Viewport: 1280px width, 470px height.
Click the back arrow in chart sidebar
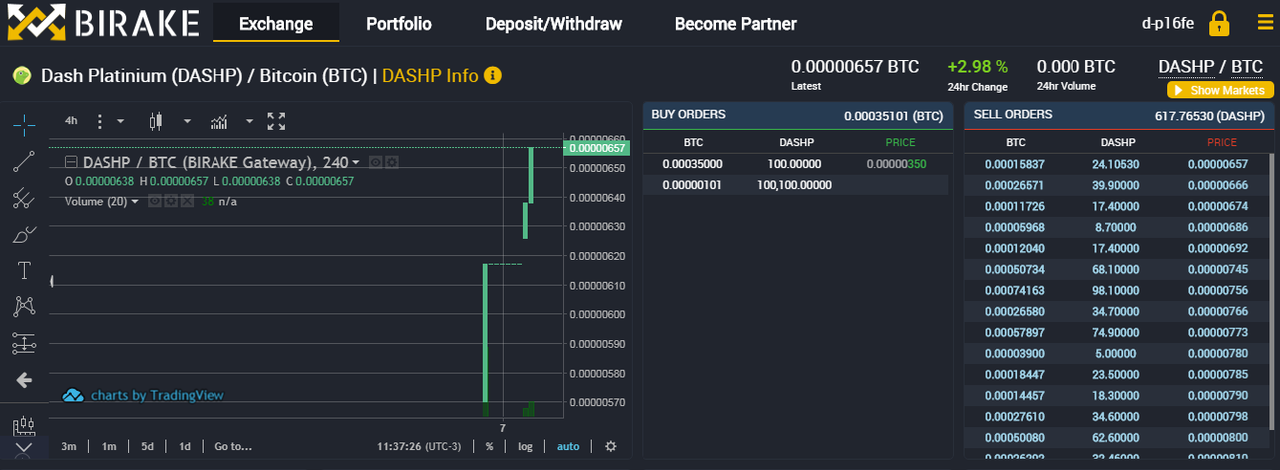tap(24, 380)
